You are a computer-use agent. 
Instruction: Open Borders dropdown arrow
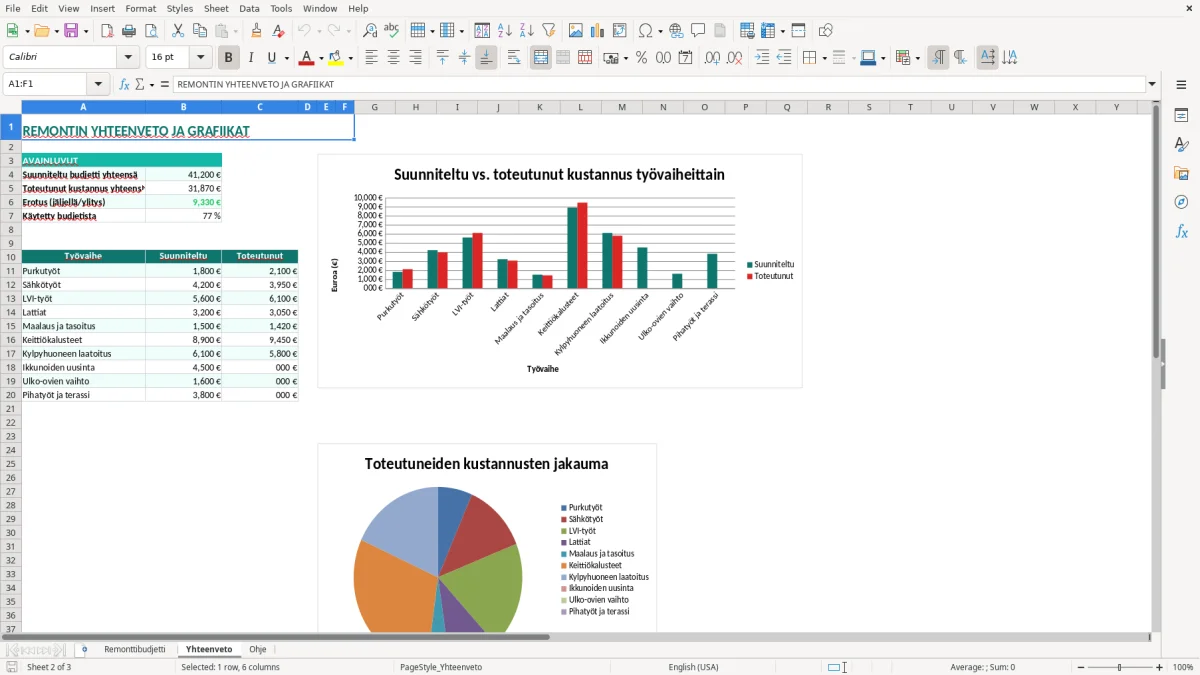pyautogui.click(x=824, y=58)
